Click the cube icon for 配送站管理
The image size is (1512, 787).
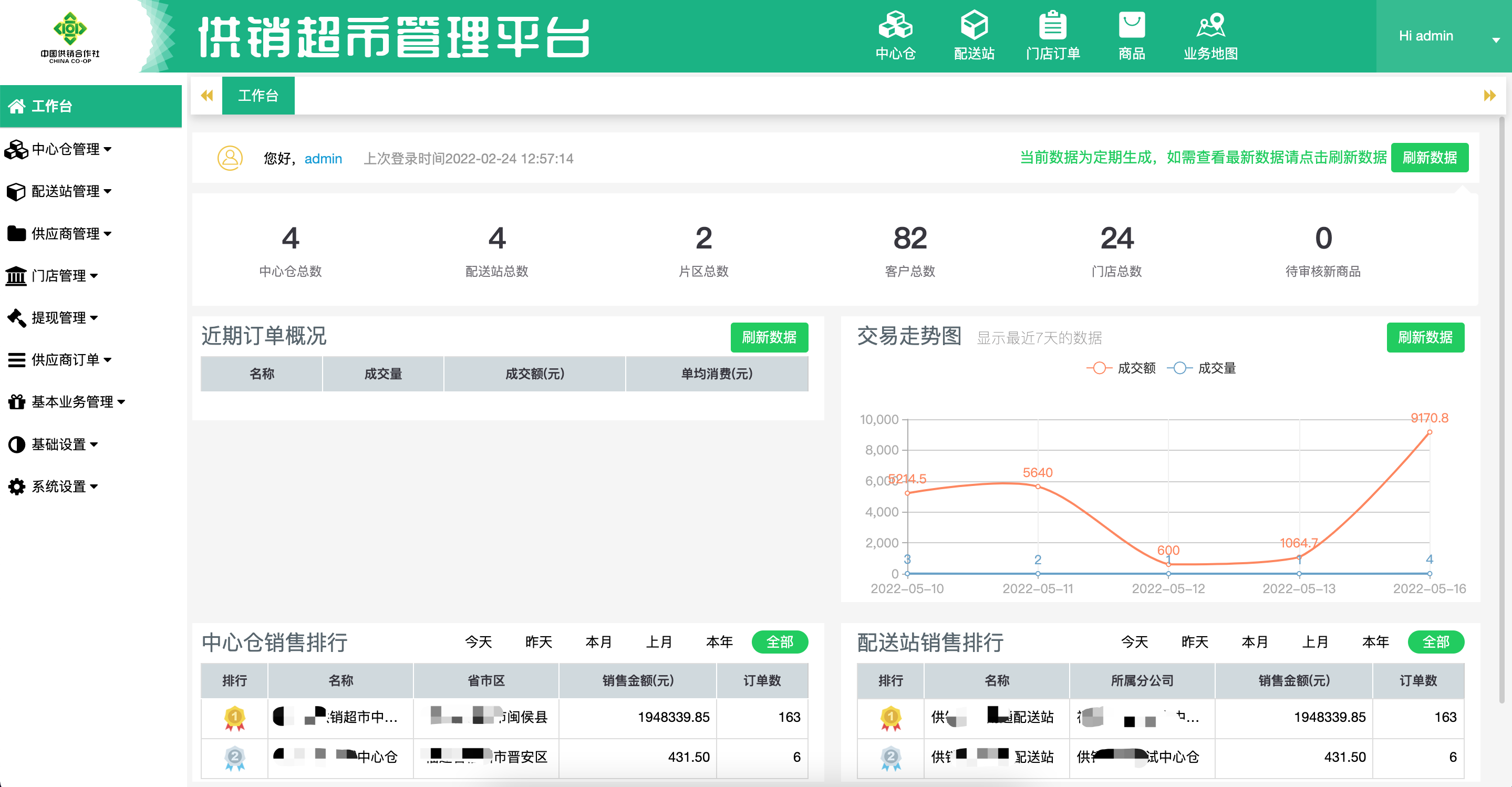point(16,191)
